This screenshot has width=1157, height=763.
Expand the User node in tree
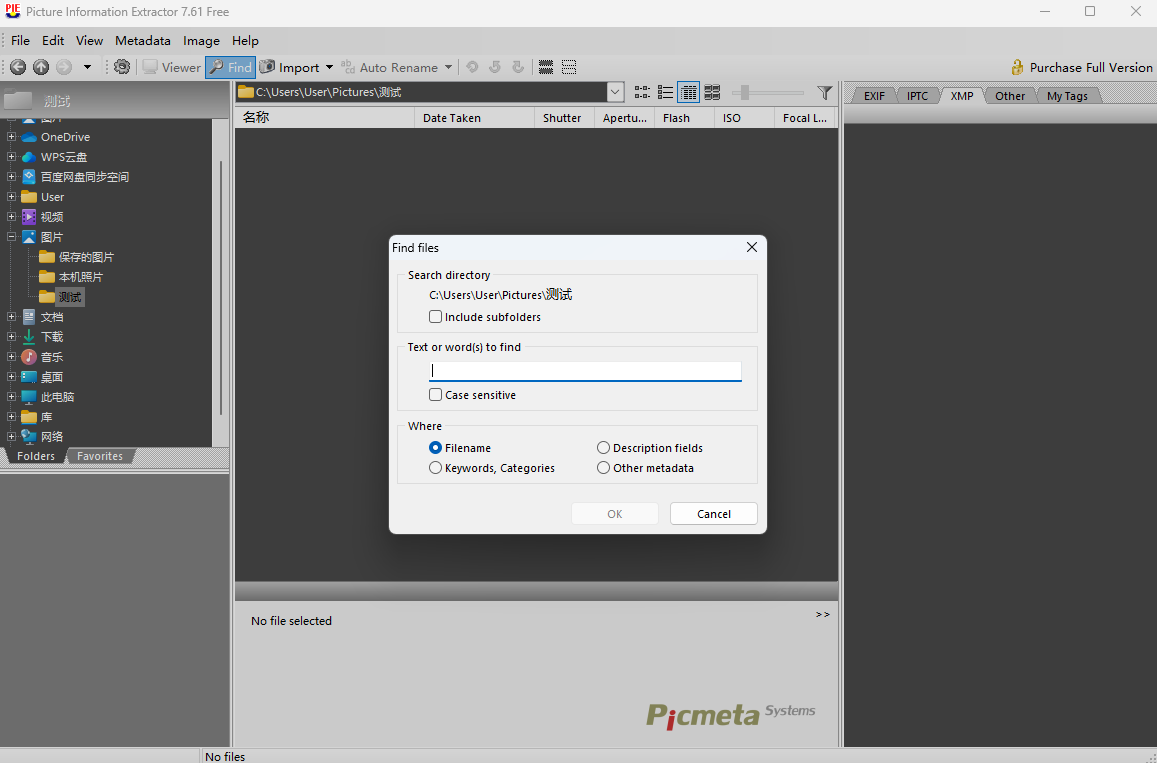pyautogui.click(x=11, y=197)
